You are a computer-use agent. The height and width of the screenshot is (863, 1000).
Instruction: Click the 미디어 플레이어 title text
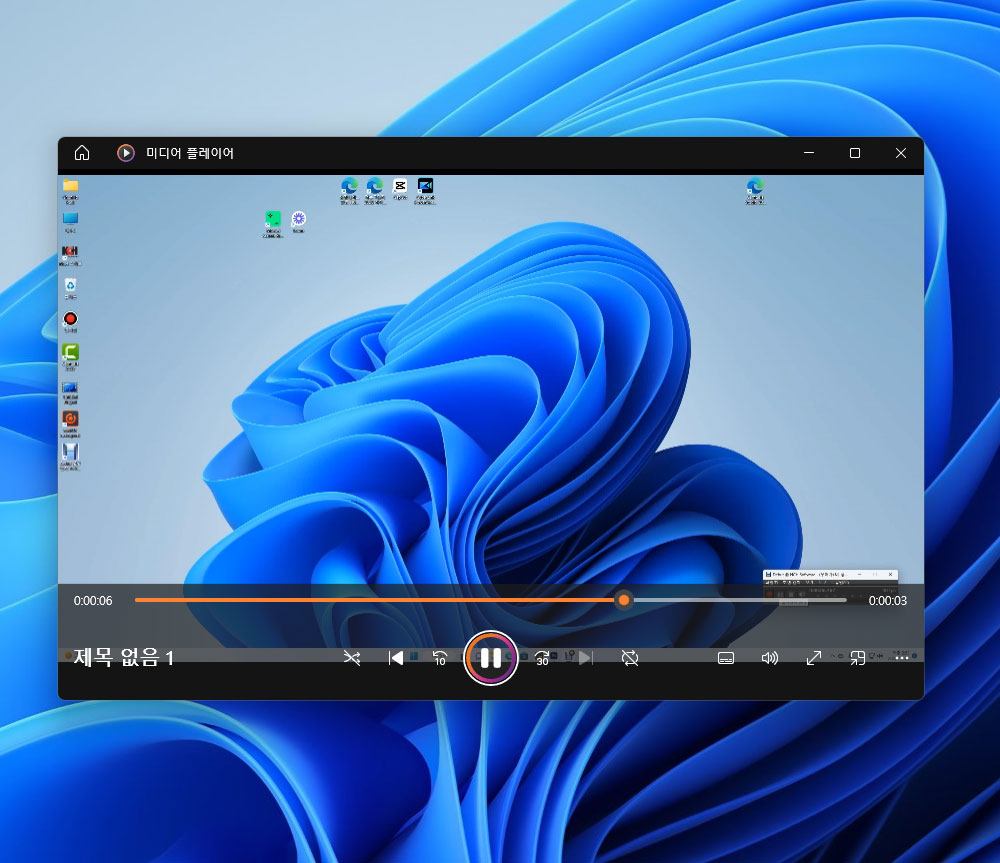[190, 153]
